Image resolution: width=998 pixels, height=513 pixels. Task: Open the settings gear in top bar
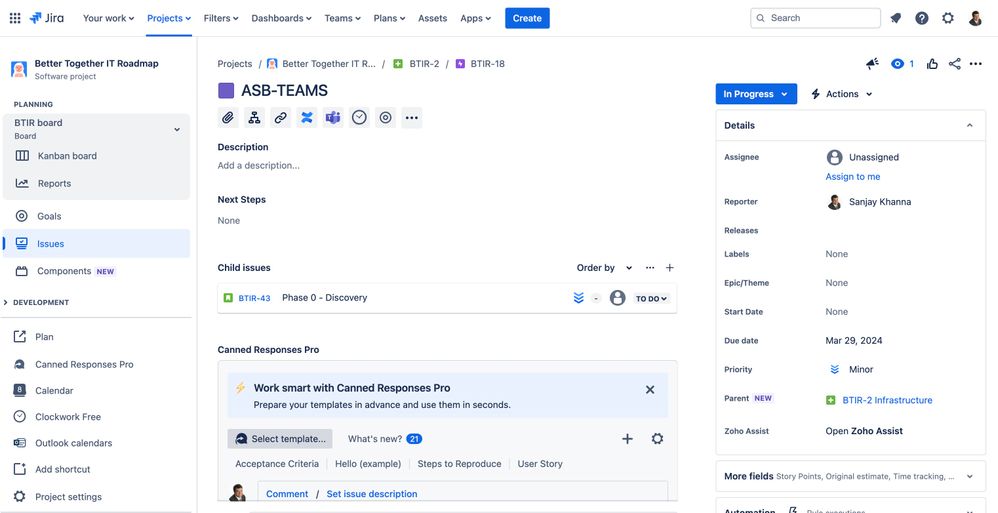coord(948,18)
